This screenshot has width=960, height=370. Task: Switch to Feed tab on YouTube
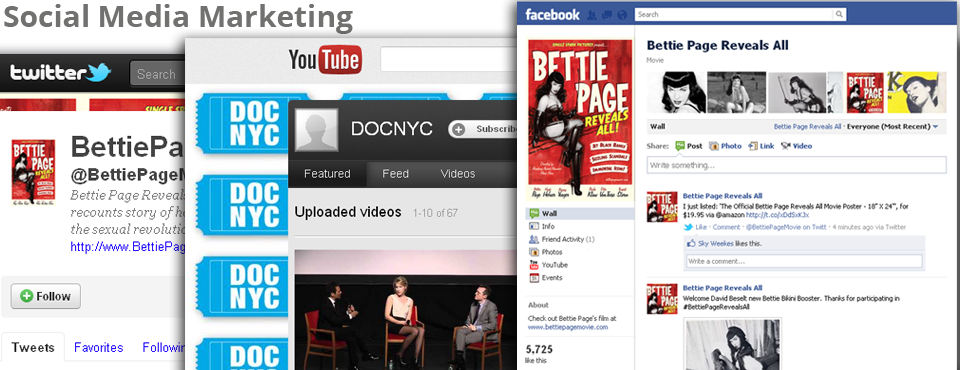click(x=396, y=174)
